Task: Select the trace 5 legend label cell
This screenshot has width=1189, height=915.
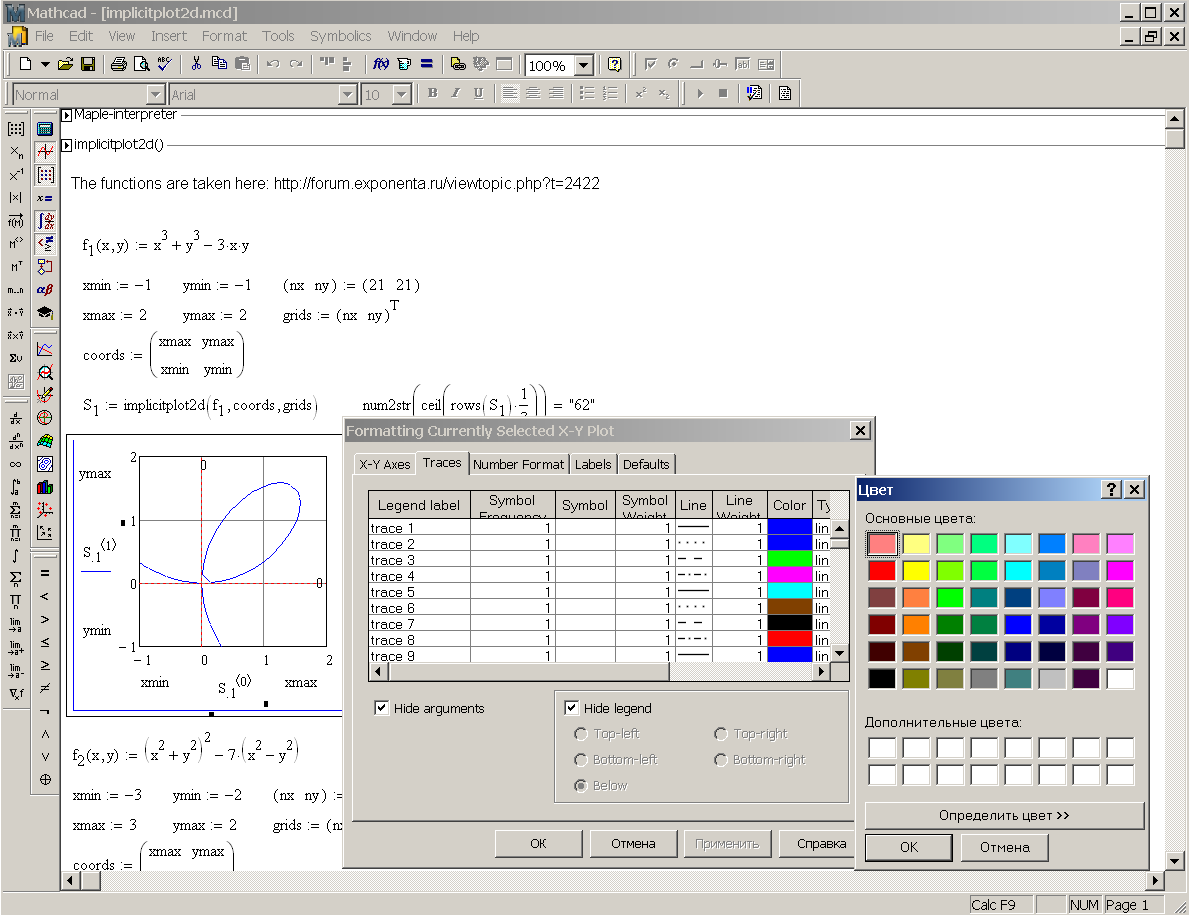Action: point(419,592)
